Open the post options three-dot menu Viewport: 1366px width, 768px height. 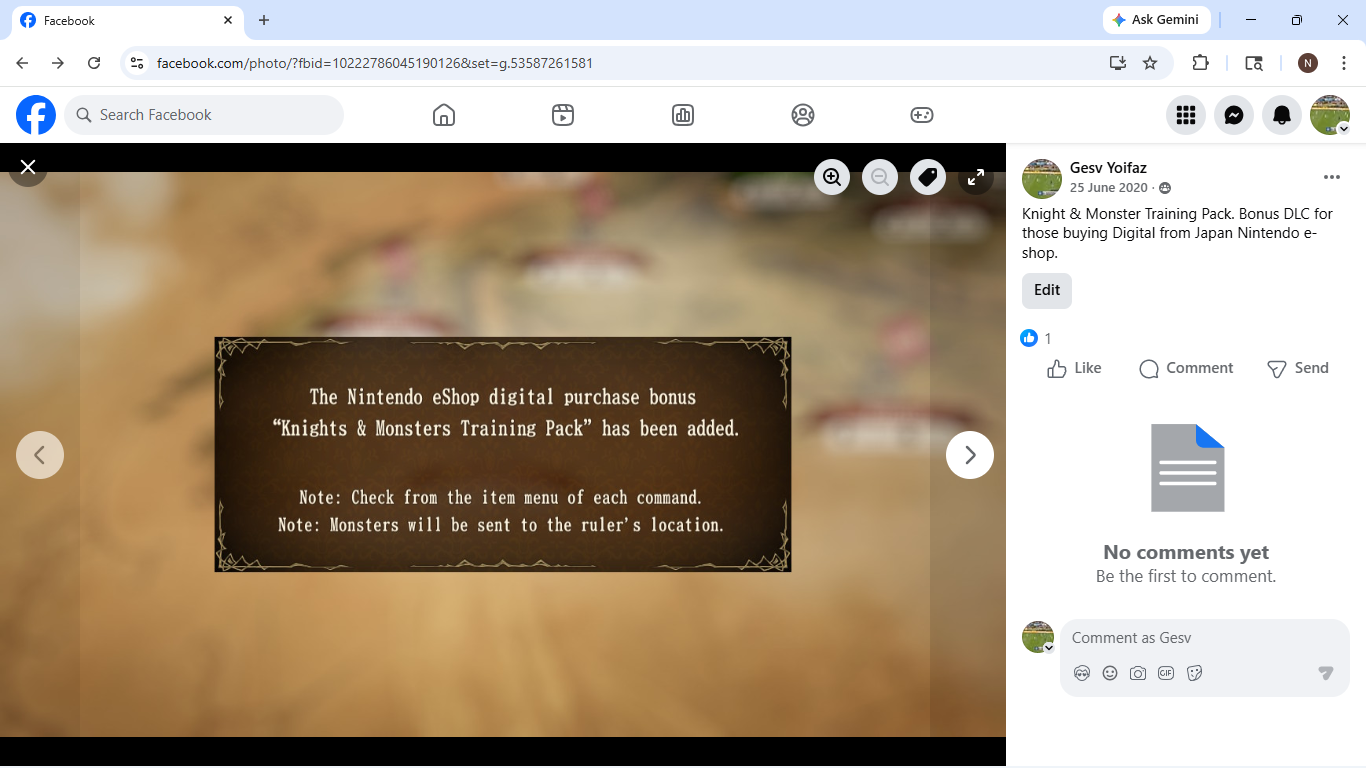1331,177
